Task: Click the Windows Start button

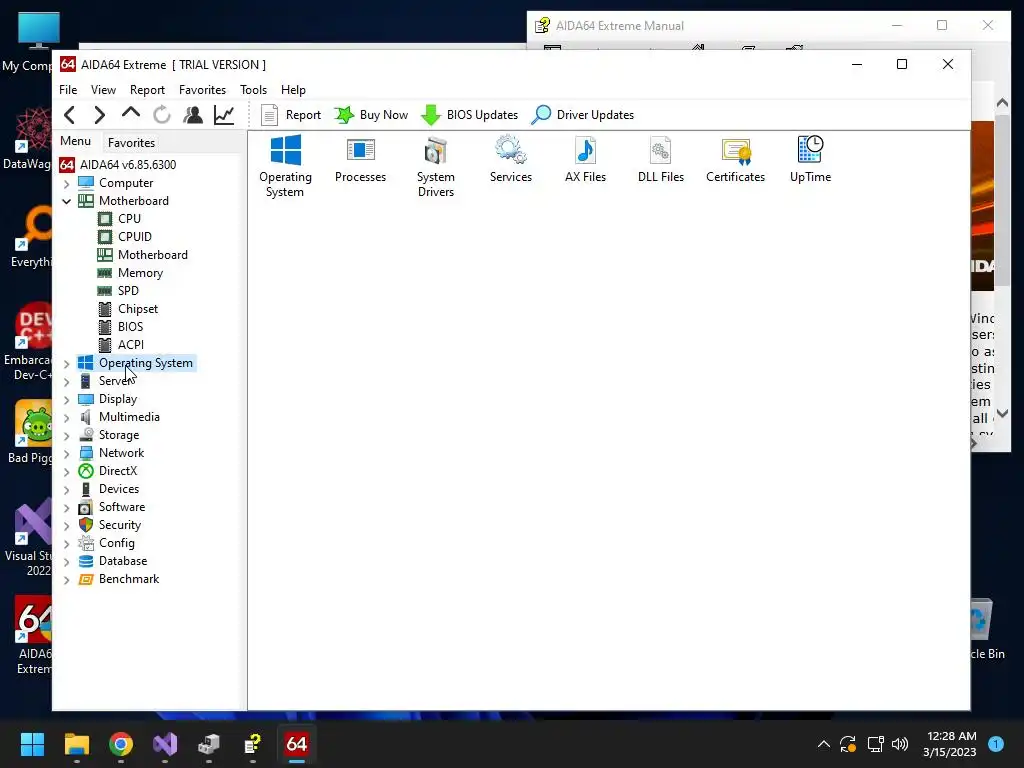Action: tap(32, 744)
